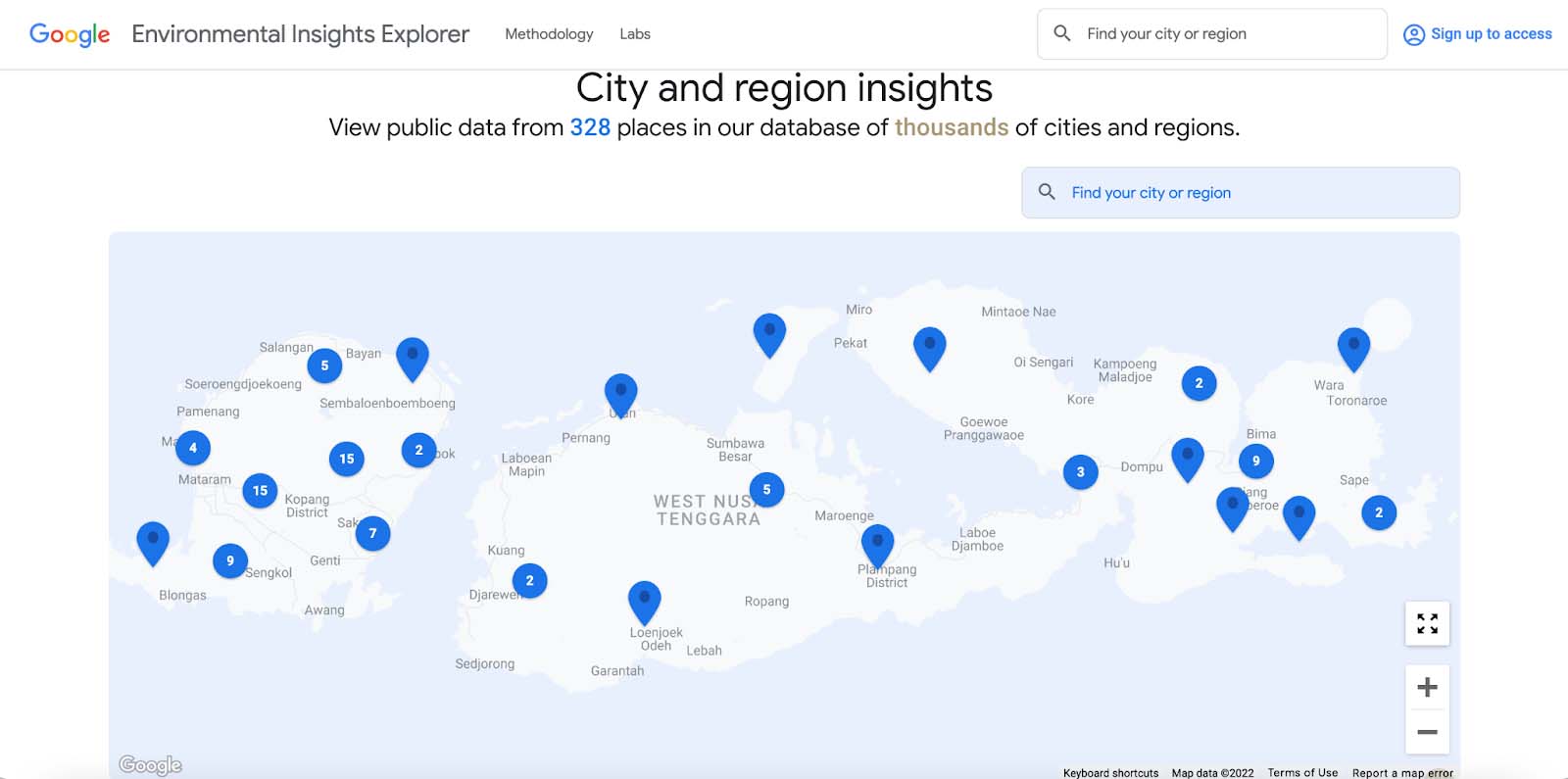
Task: Toggle fullscreen map view
Action: pos(1427,623)
